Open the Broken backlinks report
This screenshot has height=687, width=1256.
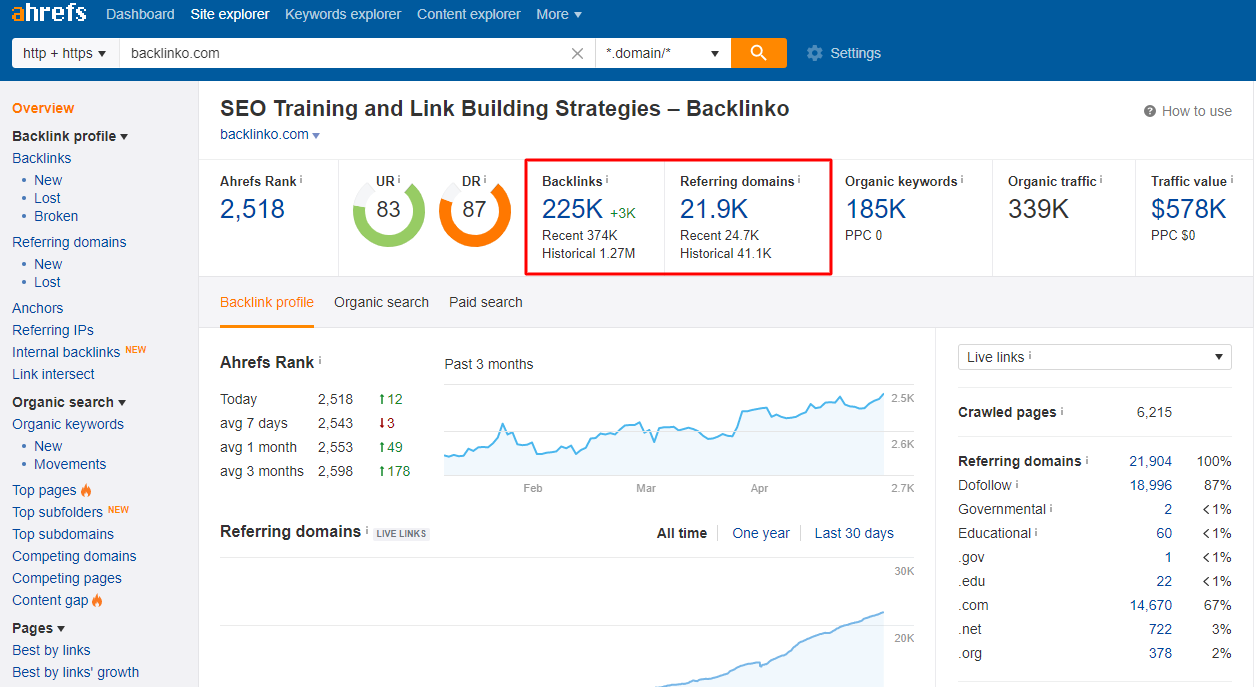click(56, 216)
